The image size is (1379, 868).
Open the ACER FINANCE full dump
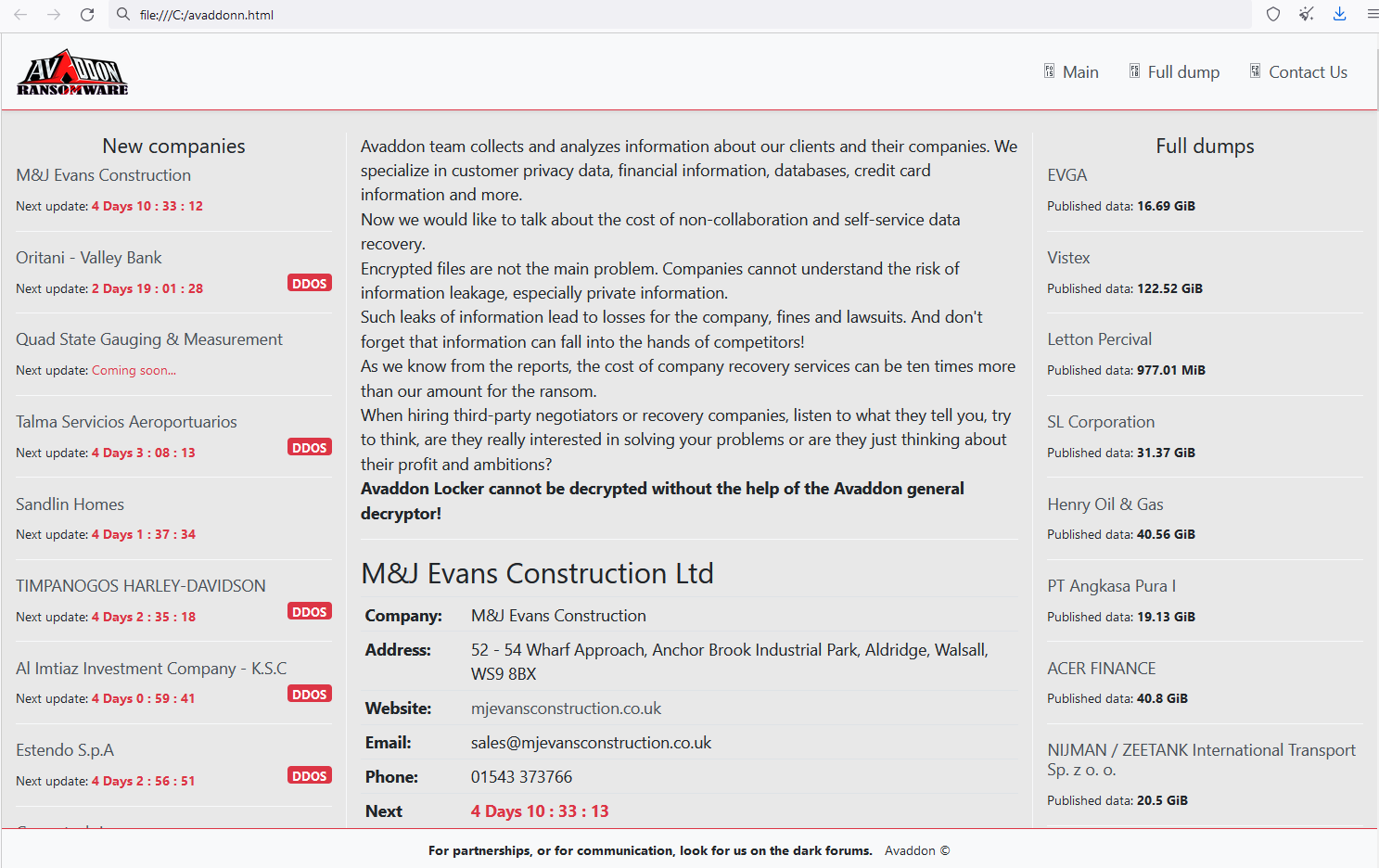(x=1102, y=669)
